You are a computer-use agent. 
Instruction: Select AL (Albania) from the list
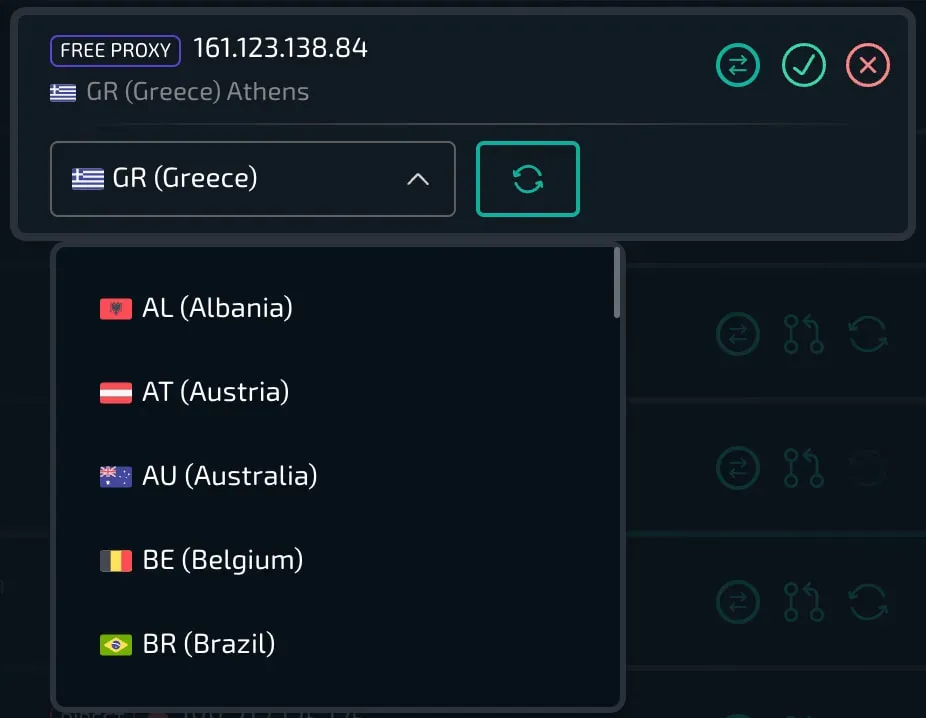click(x=217, y=307)
